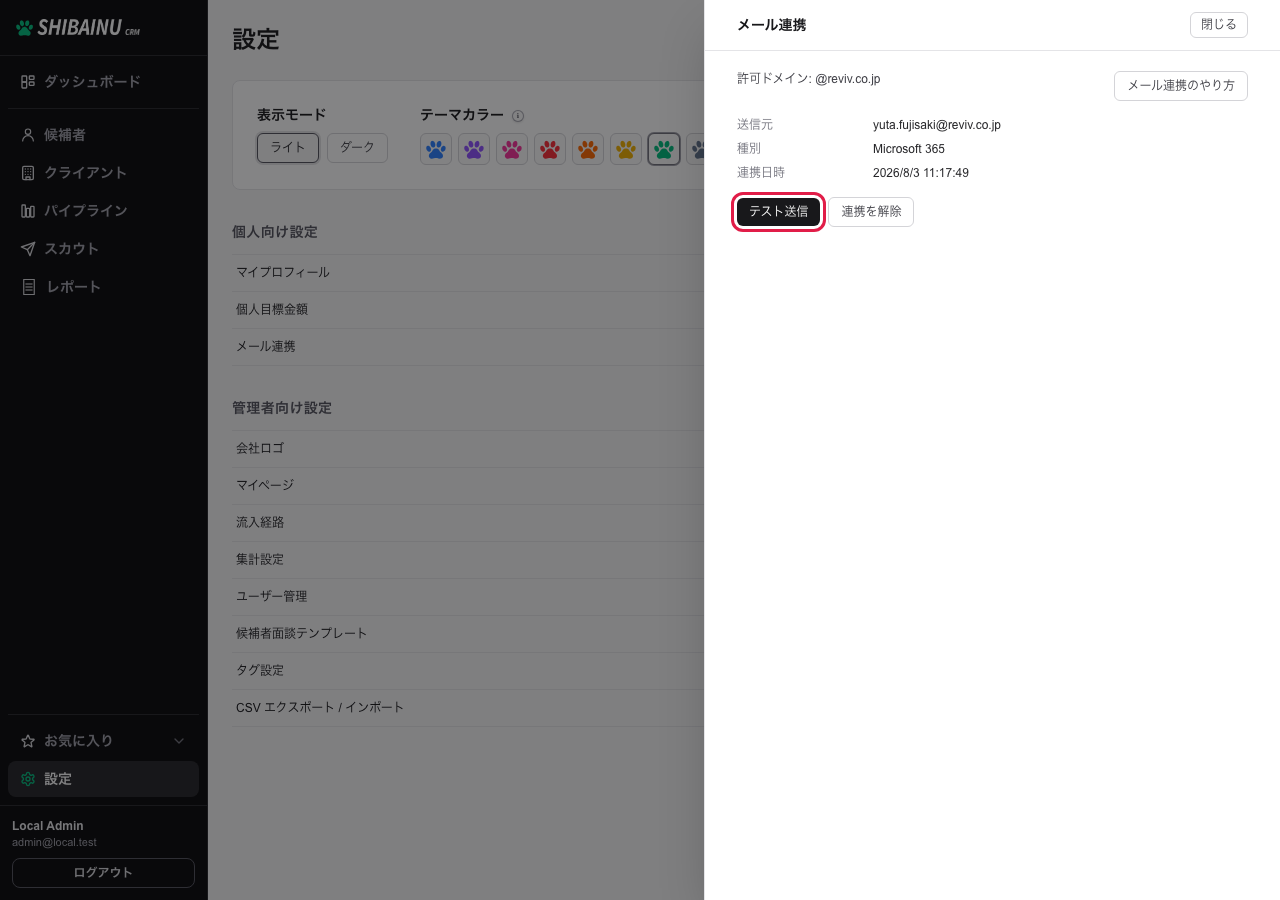
Task: Select the green paw theme color
Action: 664,149
